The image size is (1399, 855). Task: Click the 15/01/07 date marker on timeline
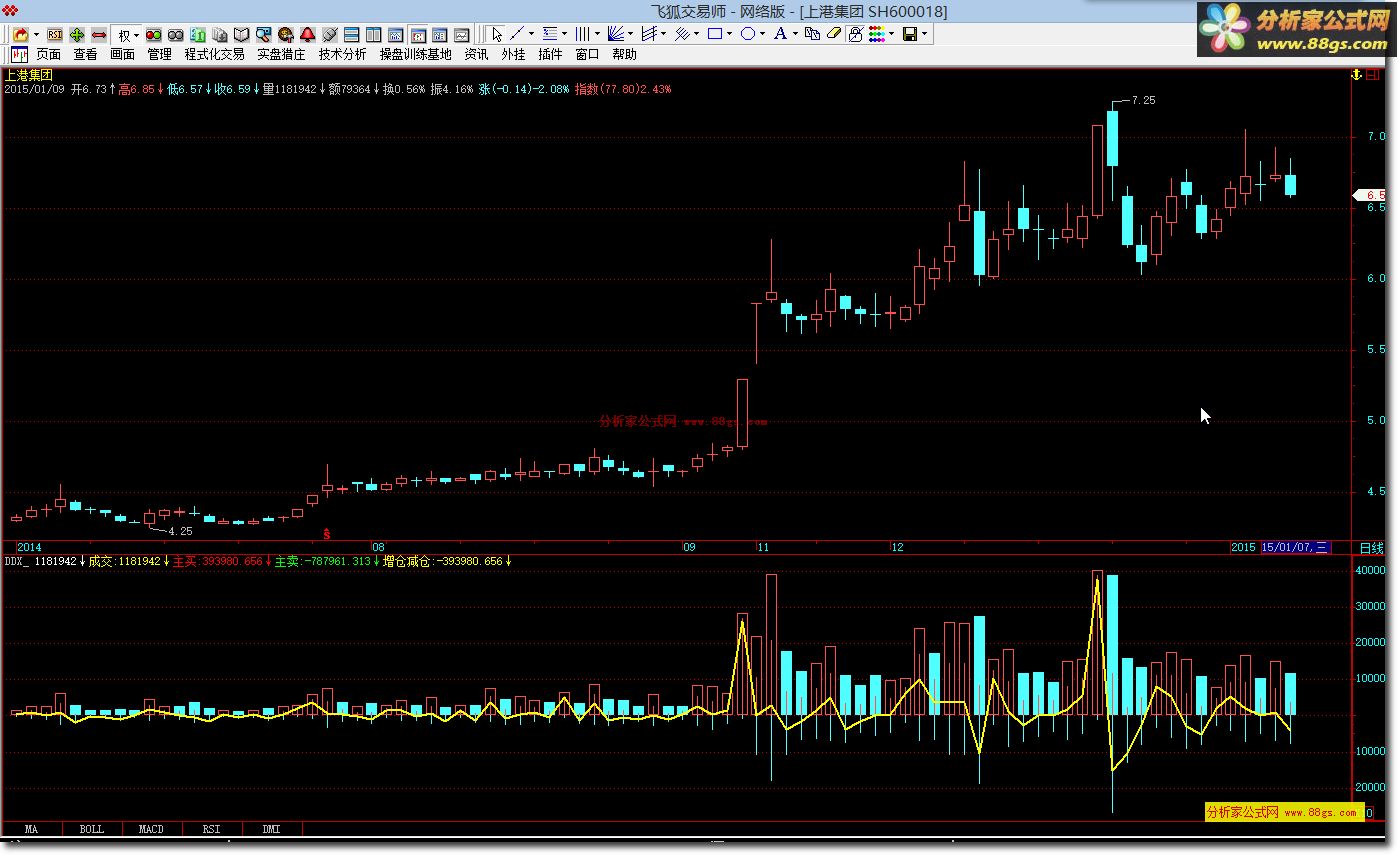pyautogui.click(x=1296, y=547)
